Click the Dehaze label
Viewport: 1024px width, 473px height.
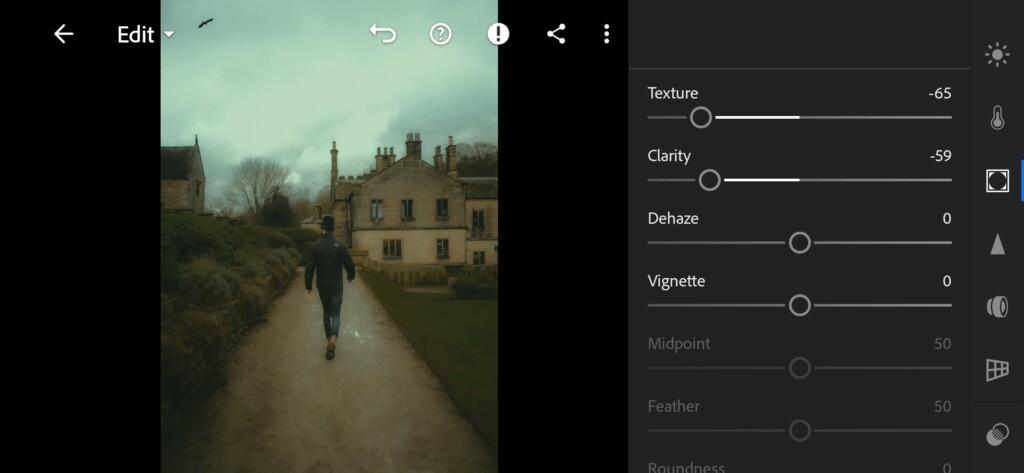673,219
